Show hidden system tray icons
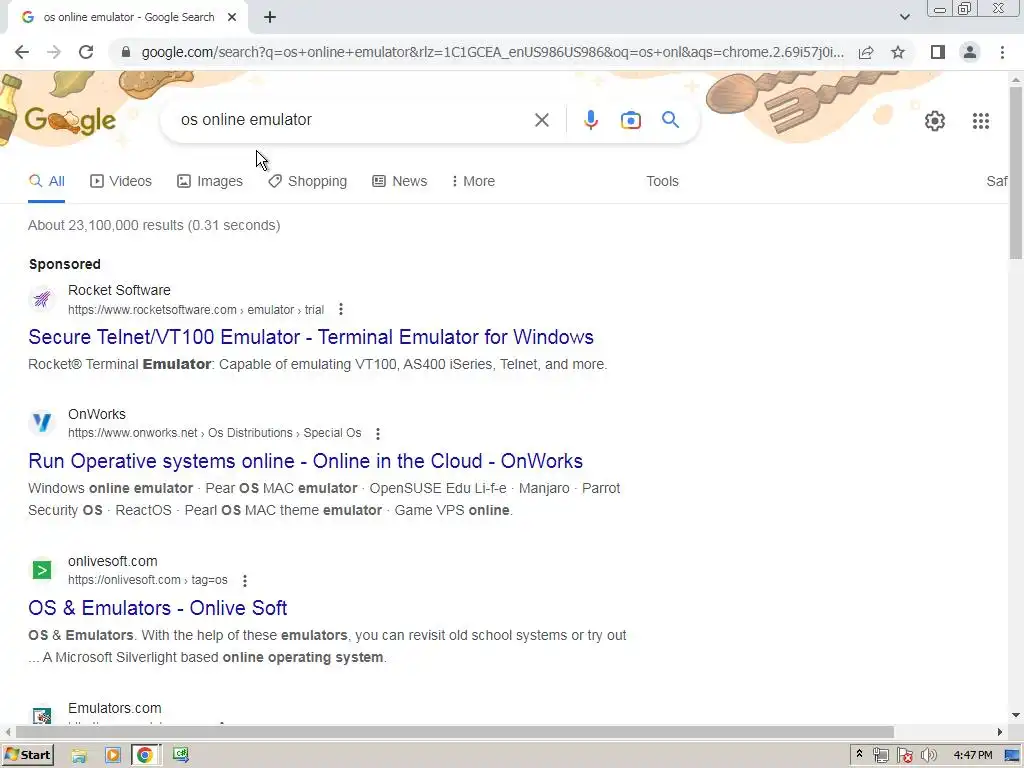Image resolution: width=1024 pixels, height=768 pixels. pyautogui.click(x=859, y=754)
